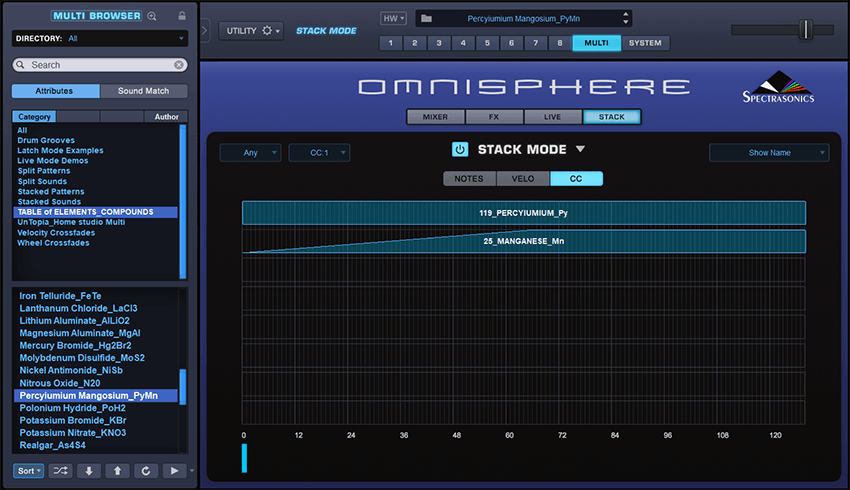The width and height of the screenshot is (850, 490).
Task: Select part 2 button
Action: [x=415, y=43]
